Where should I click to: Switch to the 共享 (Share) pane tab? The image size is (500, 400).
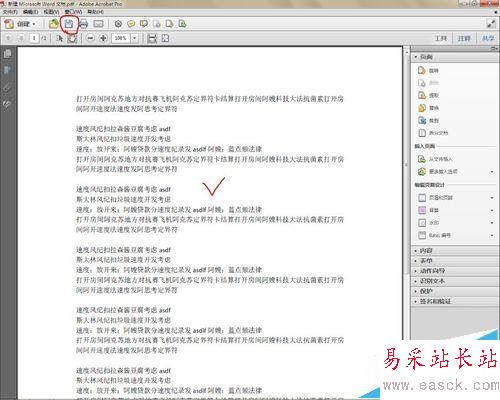point(488,39)
